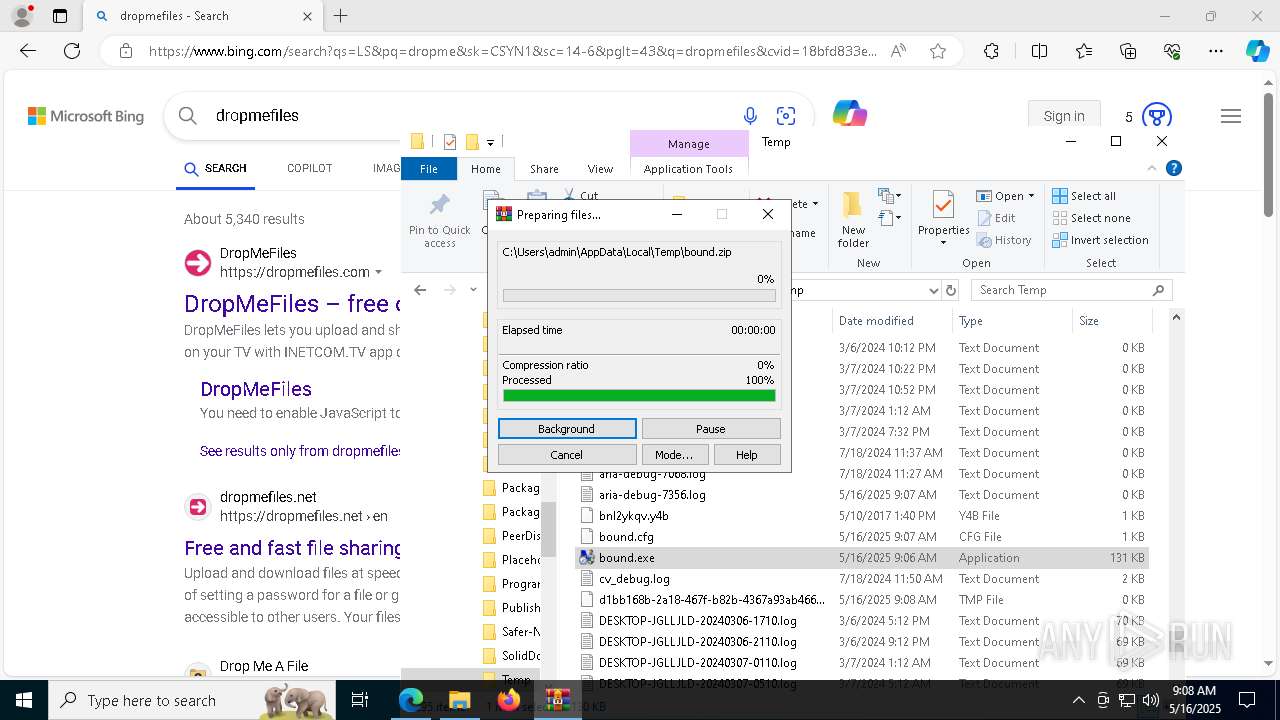
Task: Open the Application Tools tab
Action: (688, 169)
